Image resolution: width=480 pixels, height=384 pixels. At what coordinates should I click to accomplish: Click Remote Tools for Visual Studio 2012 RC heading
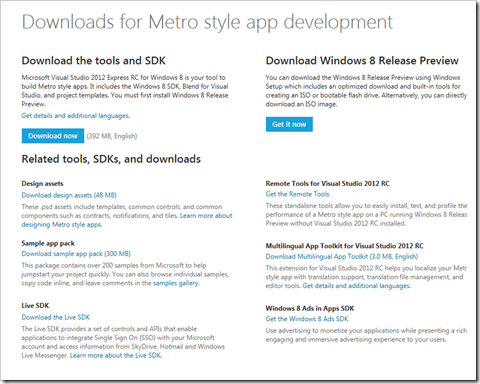328,184
